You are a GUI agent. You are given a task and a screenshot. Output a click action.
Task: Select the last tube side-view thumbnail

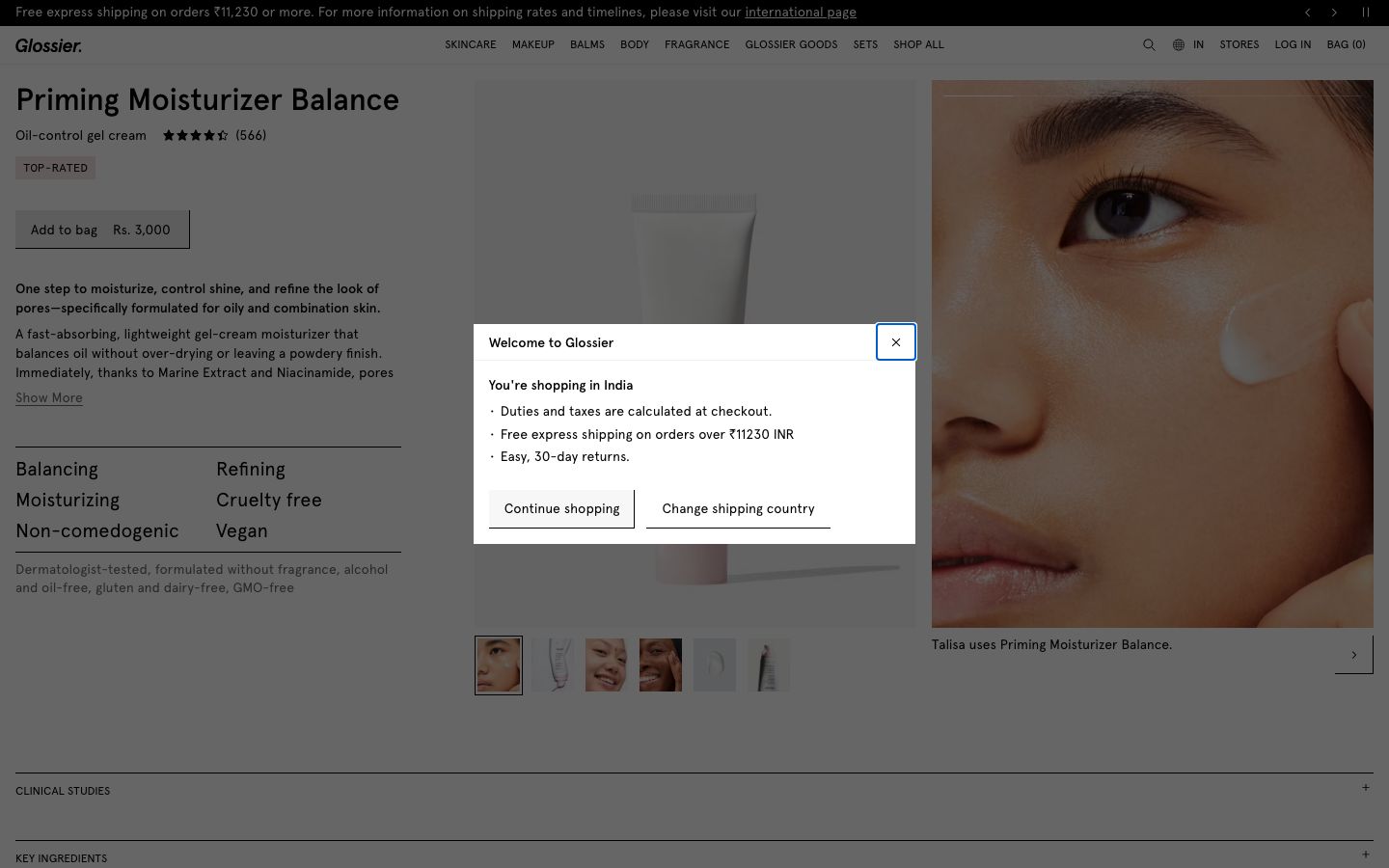pyautogui.click(x=769, y=665)
